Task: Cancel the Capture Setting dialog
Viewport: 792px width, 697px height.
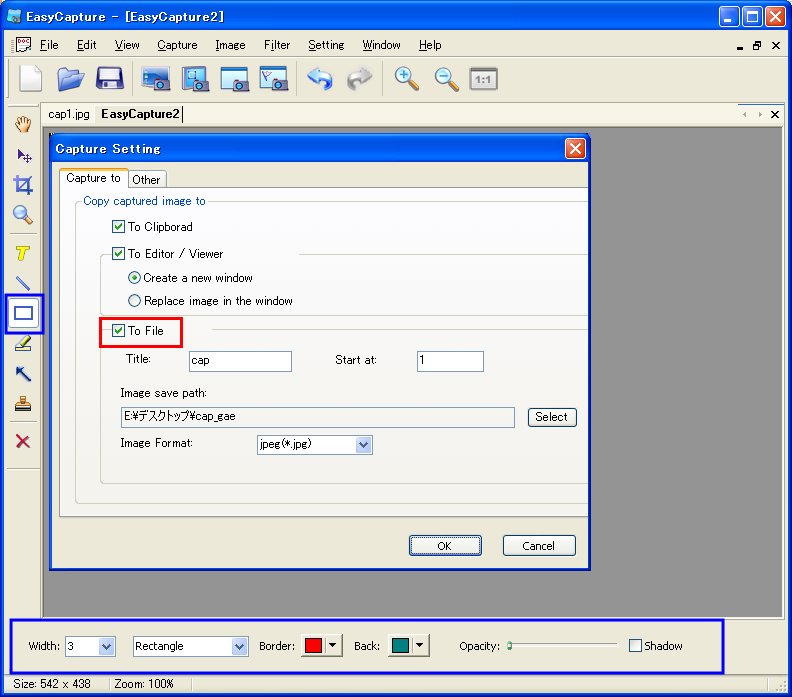Action: pos(539,546)
